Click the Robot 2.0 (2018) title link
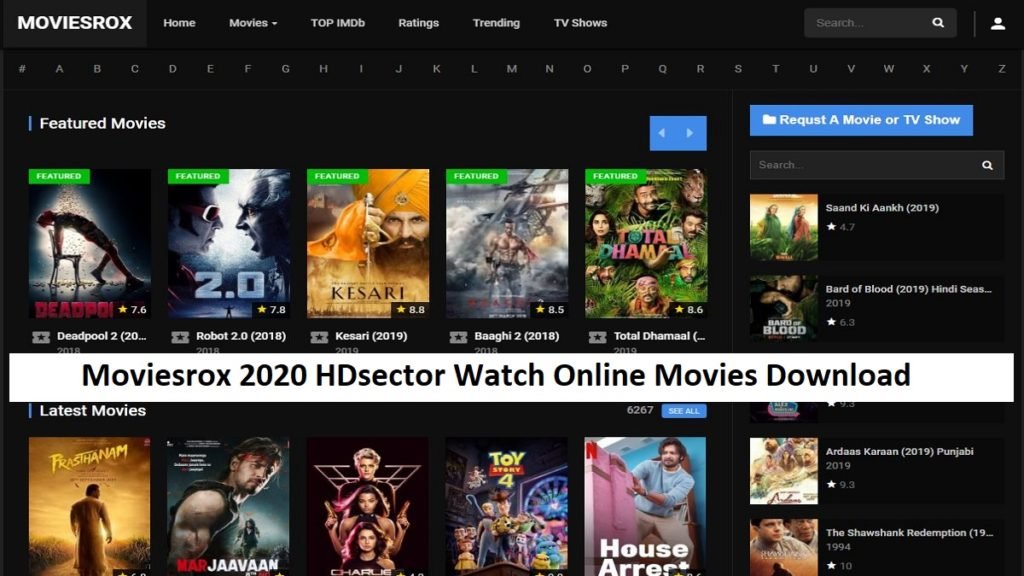 (241, 336)
